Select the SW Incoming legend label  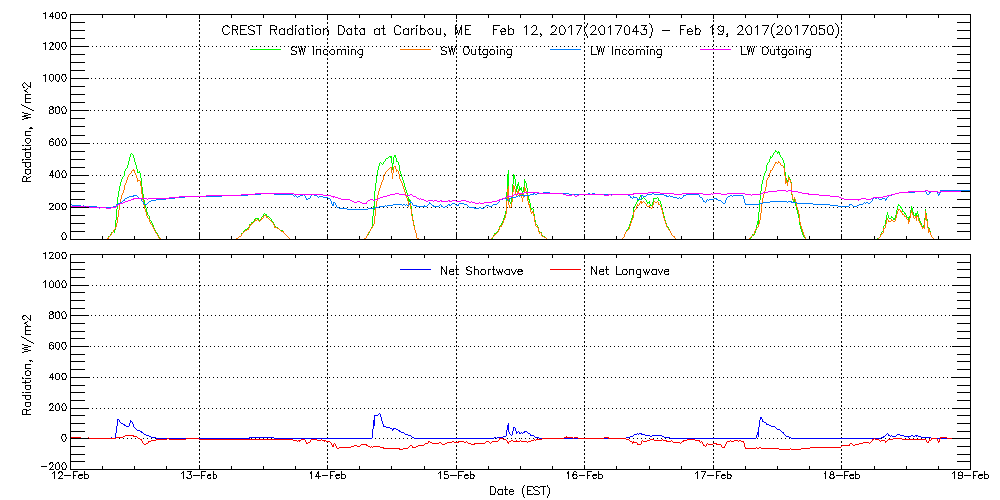tap(326, 52)
